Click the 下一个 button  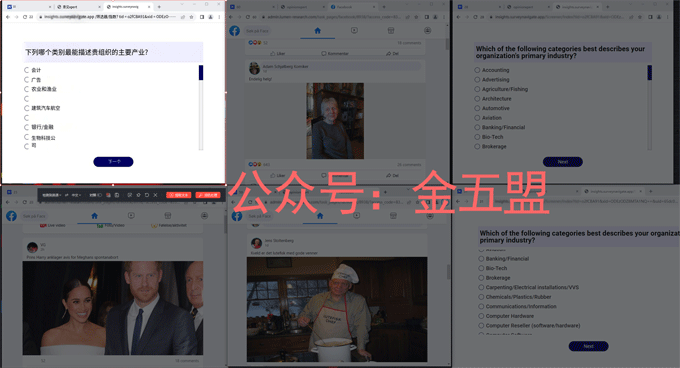click(113, 162)
